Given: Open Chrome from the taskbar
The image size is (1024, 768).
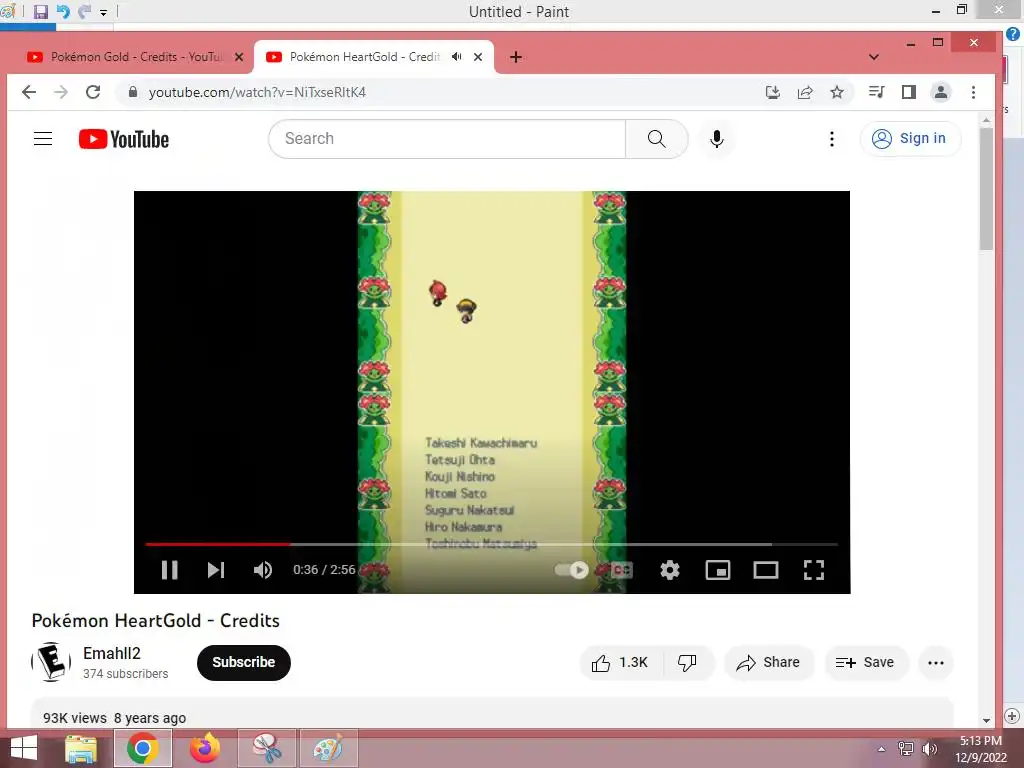Looking at the screenshot, I should coord(142,748).
